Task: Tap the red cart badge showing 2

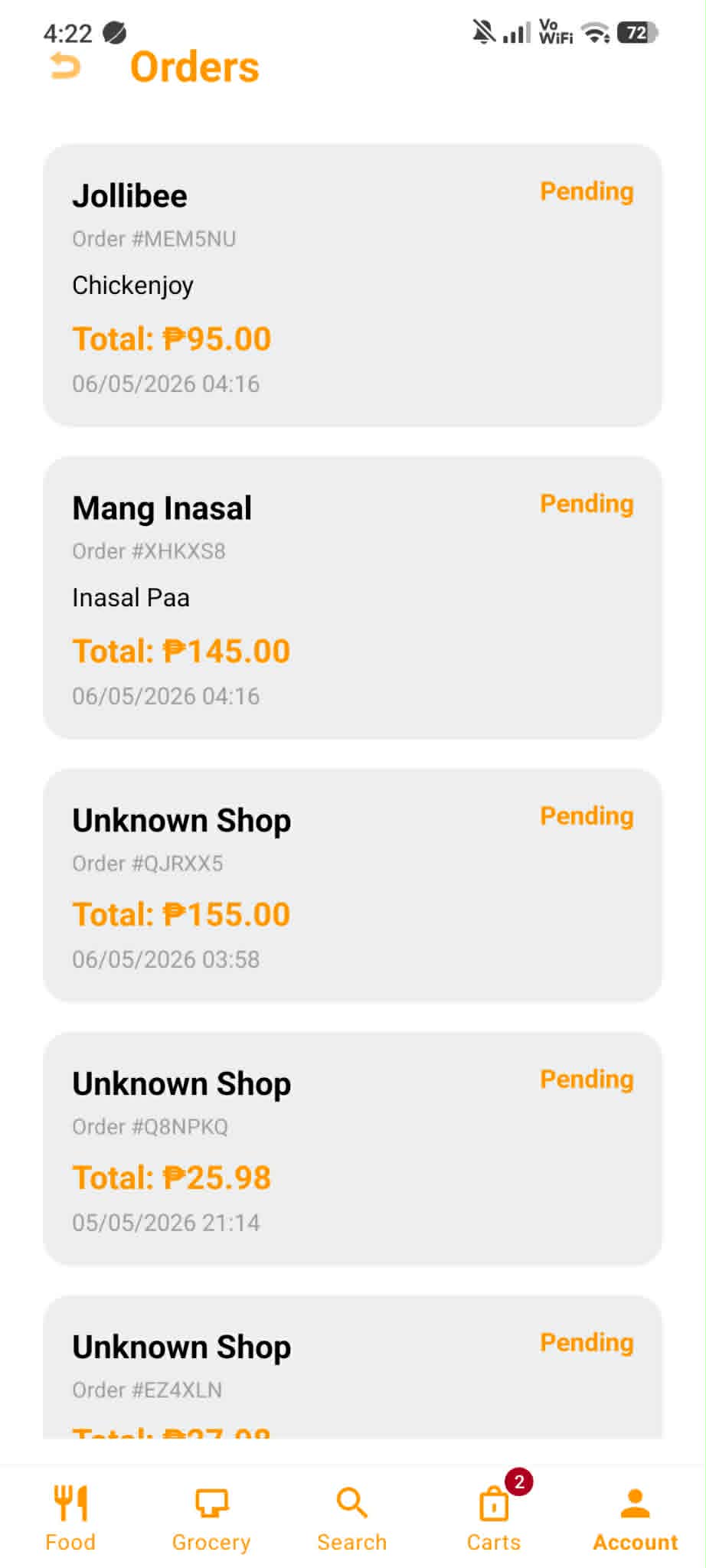Action: pos(519,1481)
